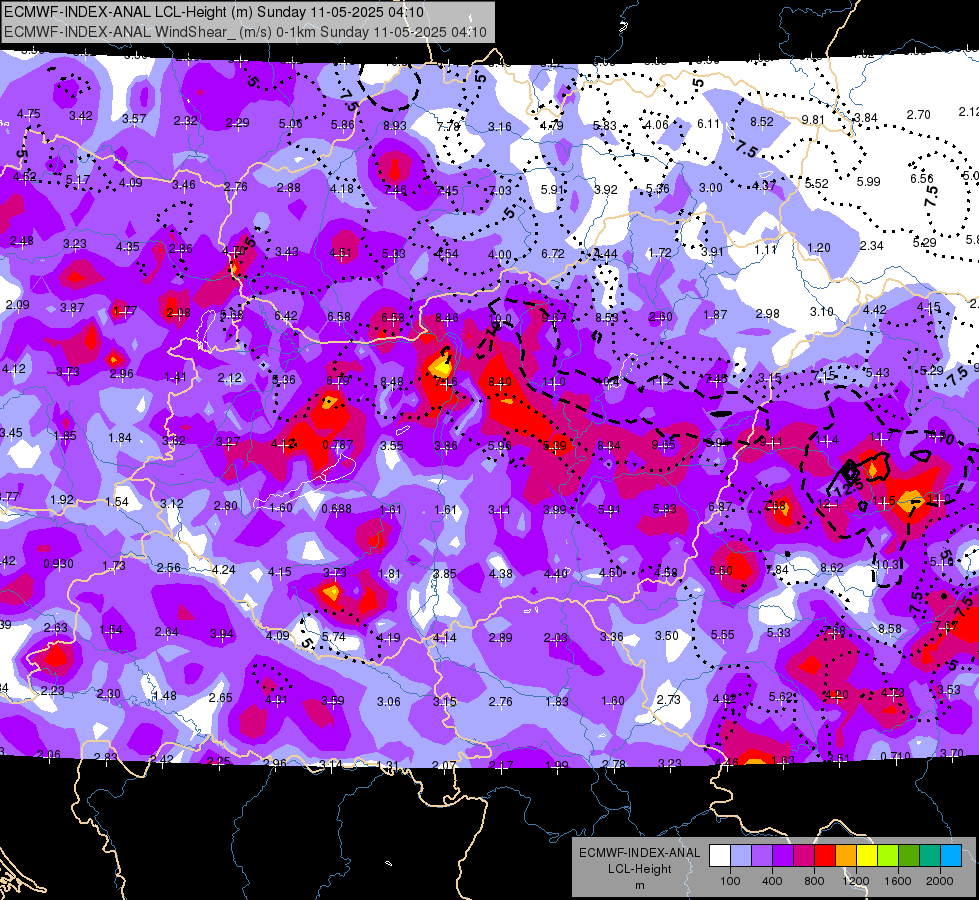The image size is (979, 900).
Task: Click the wind shear value 6.50
Action: (x=721, y=571)
